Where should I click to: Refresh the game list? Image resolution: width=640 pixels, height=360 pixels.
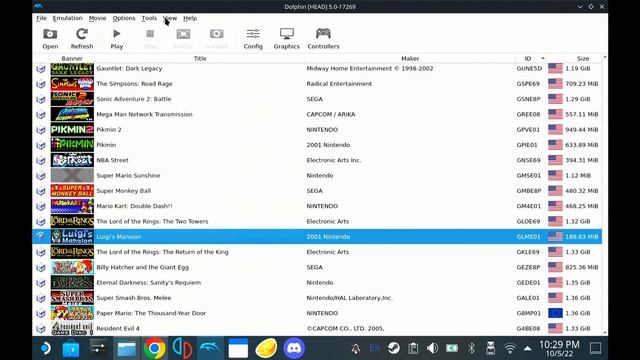[82, 39]
